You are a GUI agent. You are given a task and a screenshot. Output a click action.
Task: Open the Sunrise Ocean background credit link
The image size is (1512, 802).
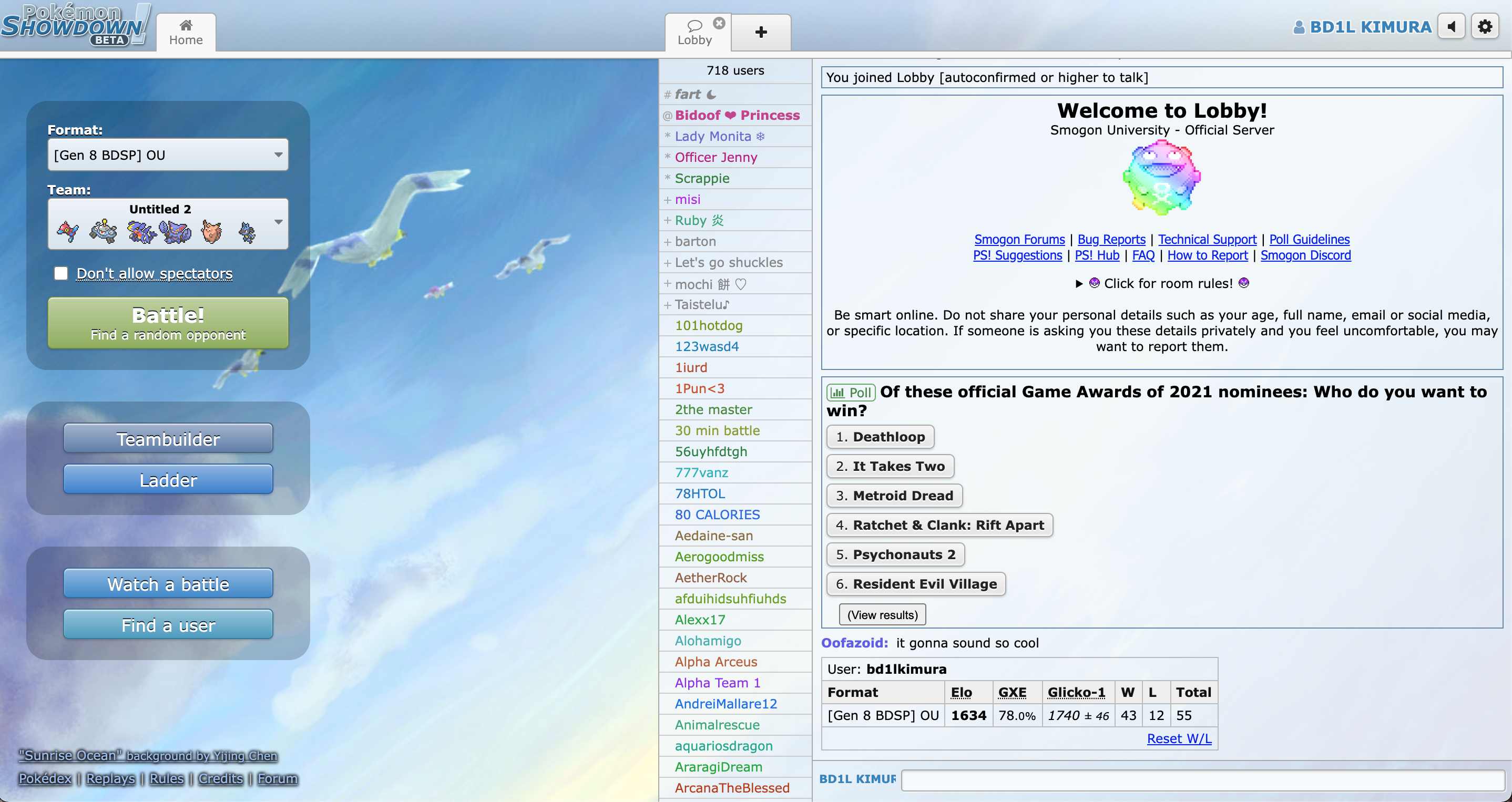click(x=148, y=756)
